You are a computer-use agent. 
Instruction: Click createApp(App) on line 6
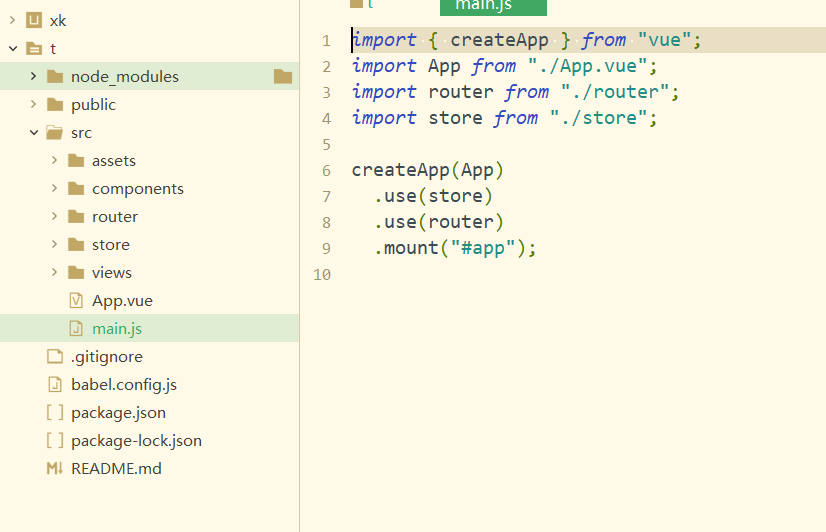428,170
